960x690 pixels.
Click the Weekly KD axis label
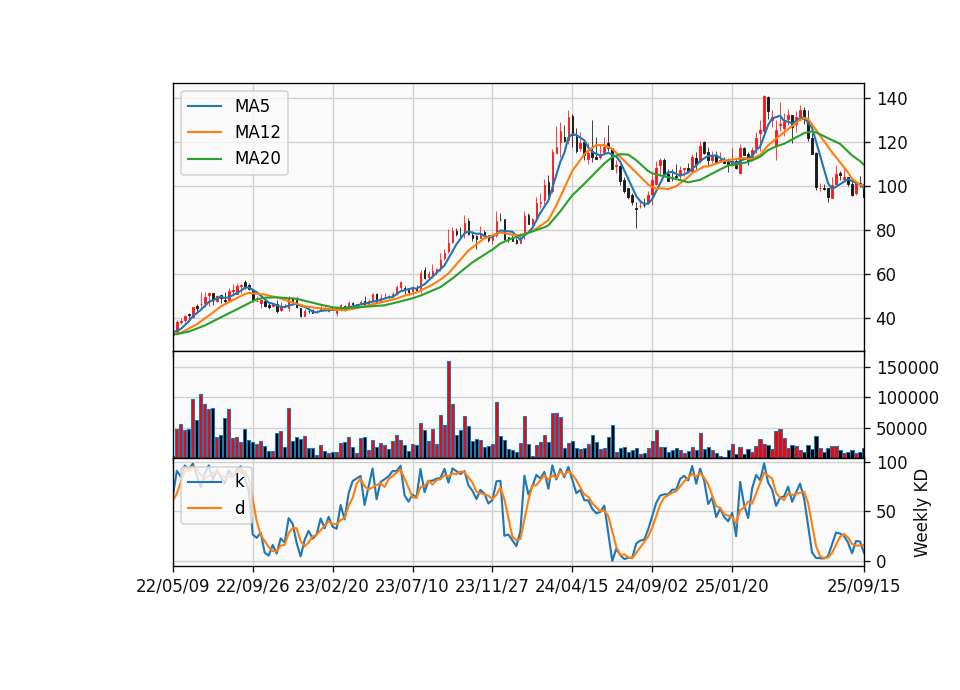[x=920, y=513]
